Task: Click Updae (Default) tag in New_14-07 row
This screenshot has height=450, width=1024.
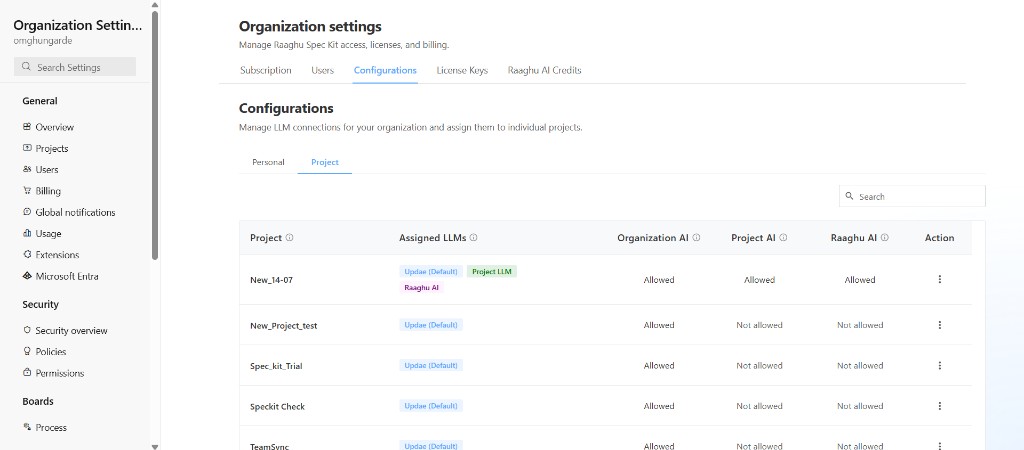Action: pyautogui.click(x=431, y=272)
